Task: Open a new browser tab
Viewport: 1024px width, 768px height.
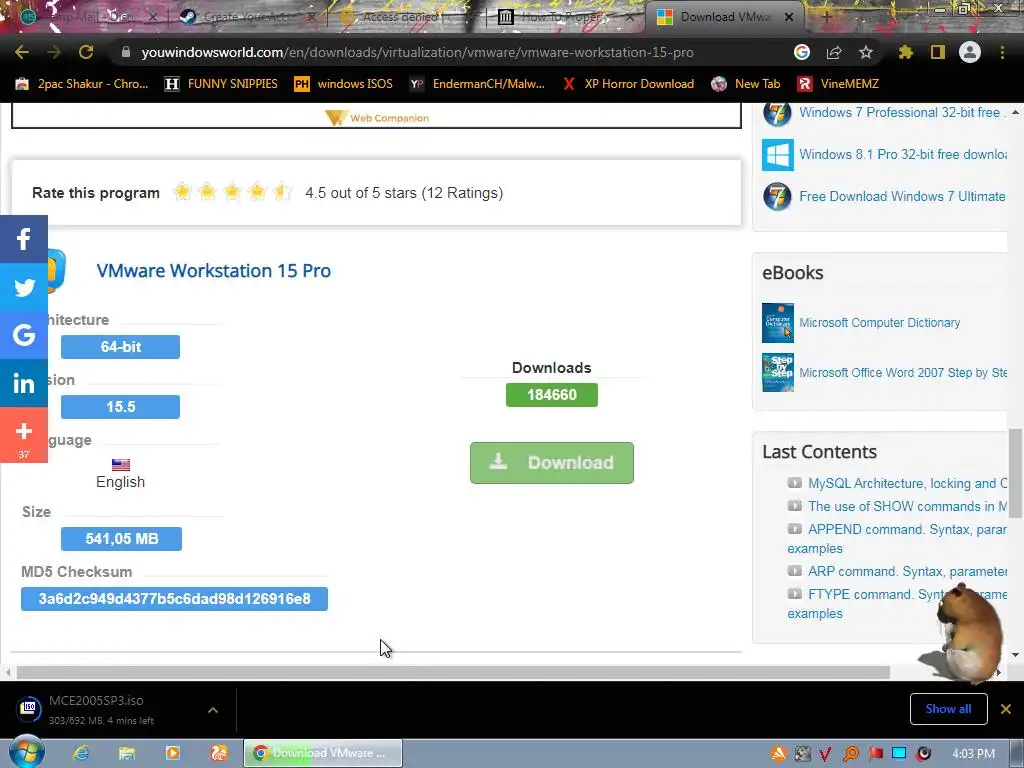Action: (x=826, y=17)
